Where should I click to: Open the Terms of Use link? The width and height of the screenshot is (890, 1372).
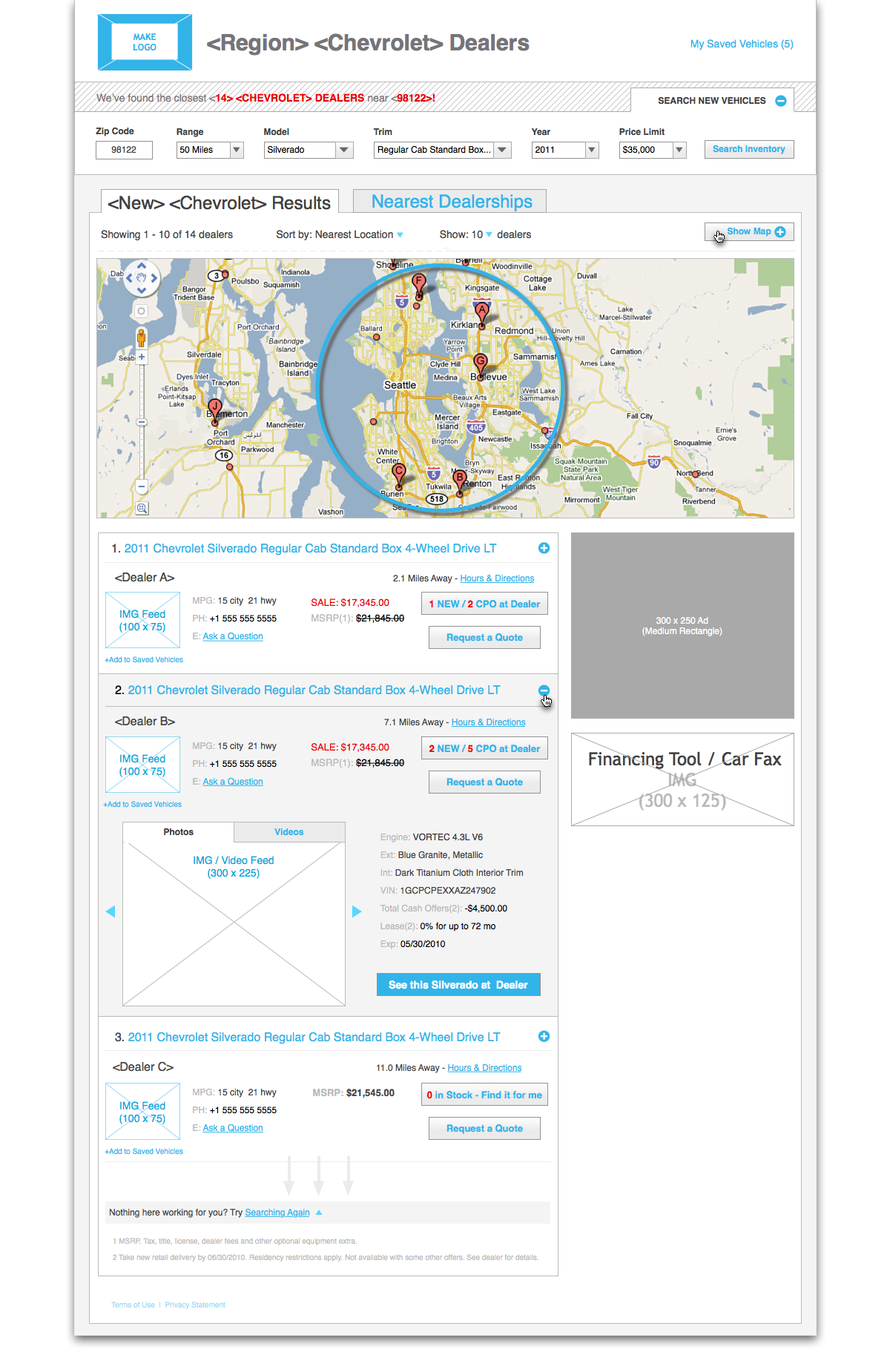133,1305
